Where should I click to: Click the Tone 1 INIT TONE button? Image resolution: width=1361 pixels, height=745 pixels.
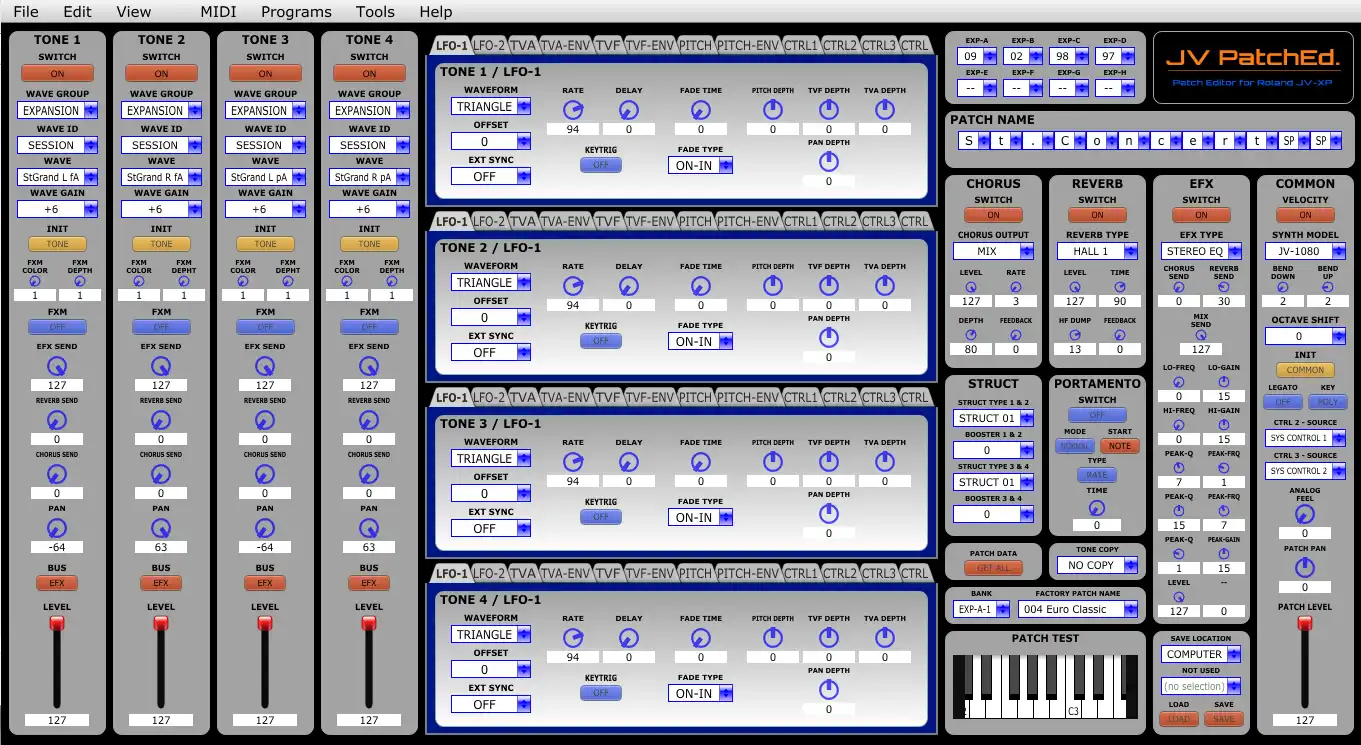pyautogui.click(x=57, y=244)
